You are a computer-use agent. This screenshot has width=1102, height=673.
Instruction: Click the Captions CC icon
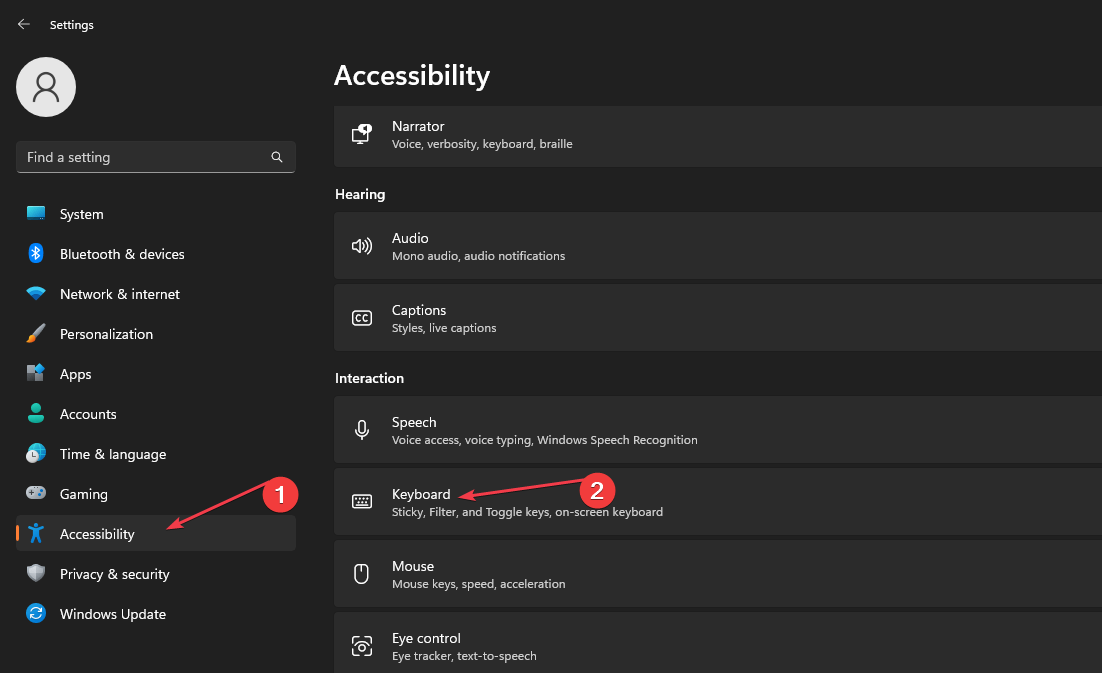point(362,318)
